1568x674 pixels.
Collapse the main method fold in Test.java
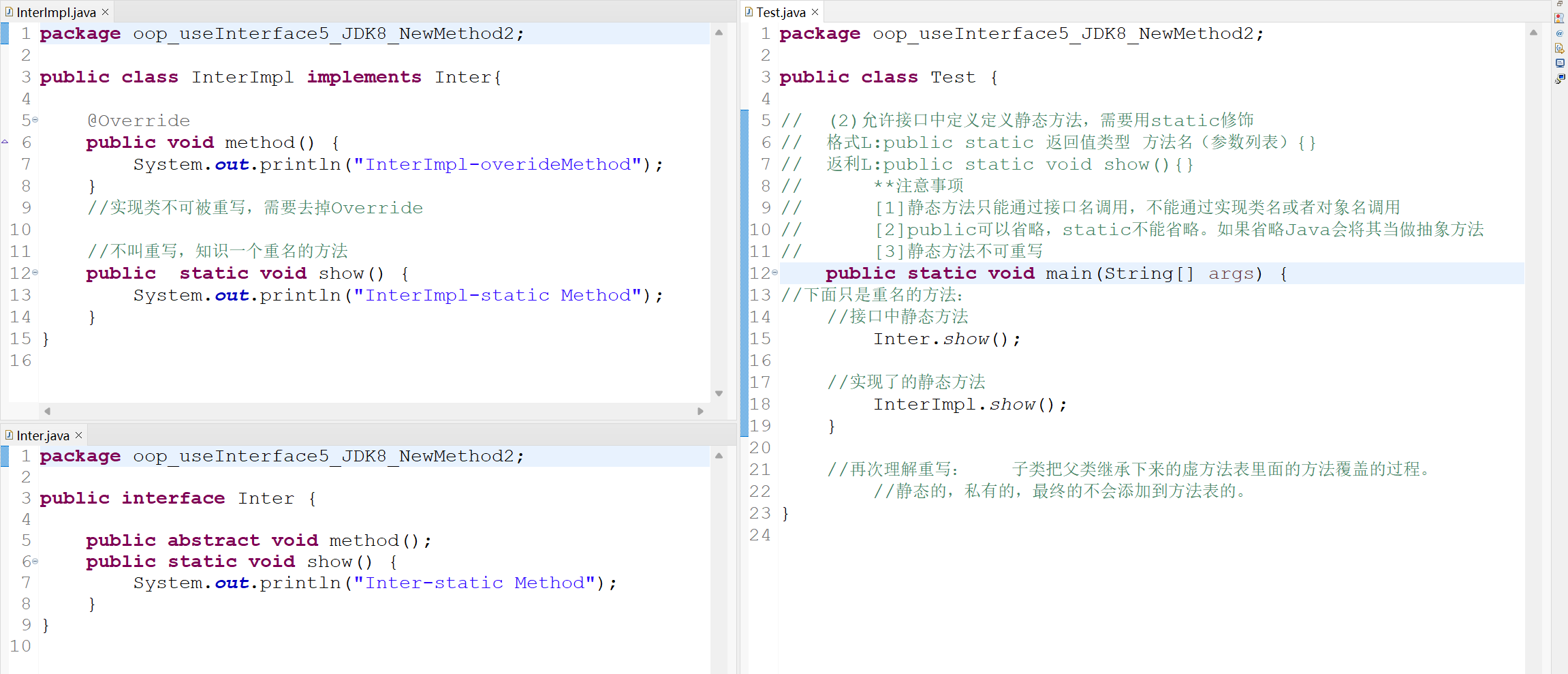(x=774, y=273)
